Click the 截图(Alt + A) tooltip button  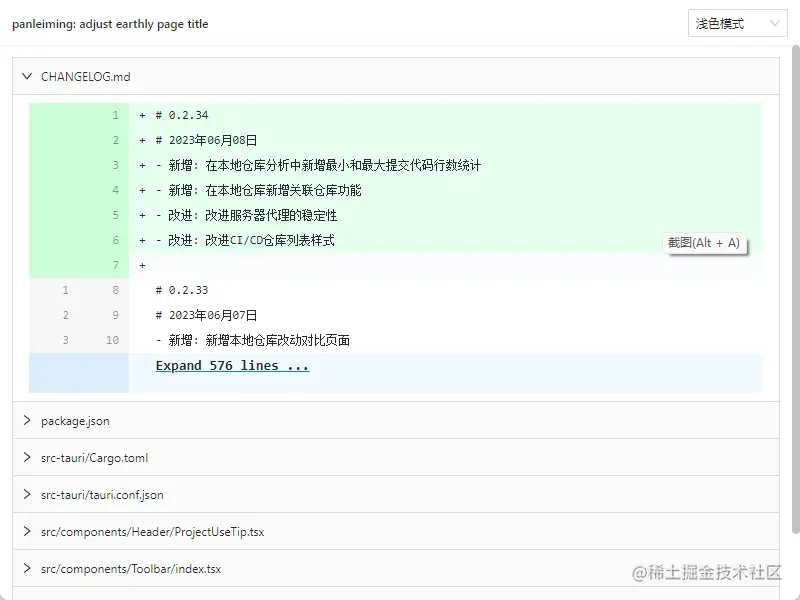coord(704,243)
